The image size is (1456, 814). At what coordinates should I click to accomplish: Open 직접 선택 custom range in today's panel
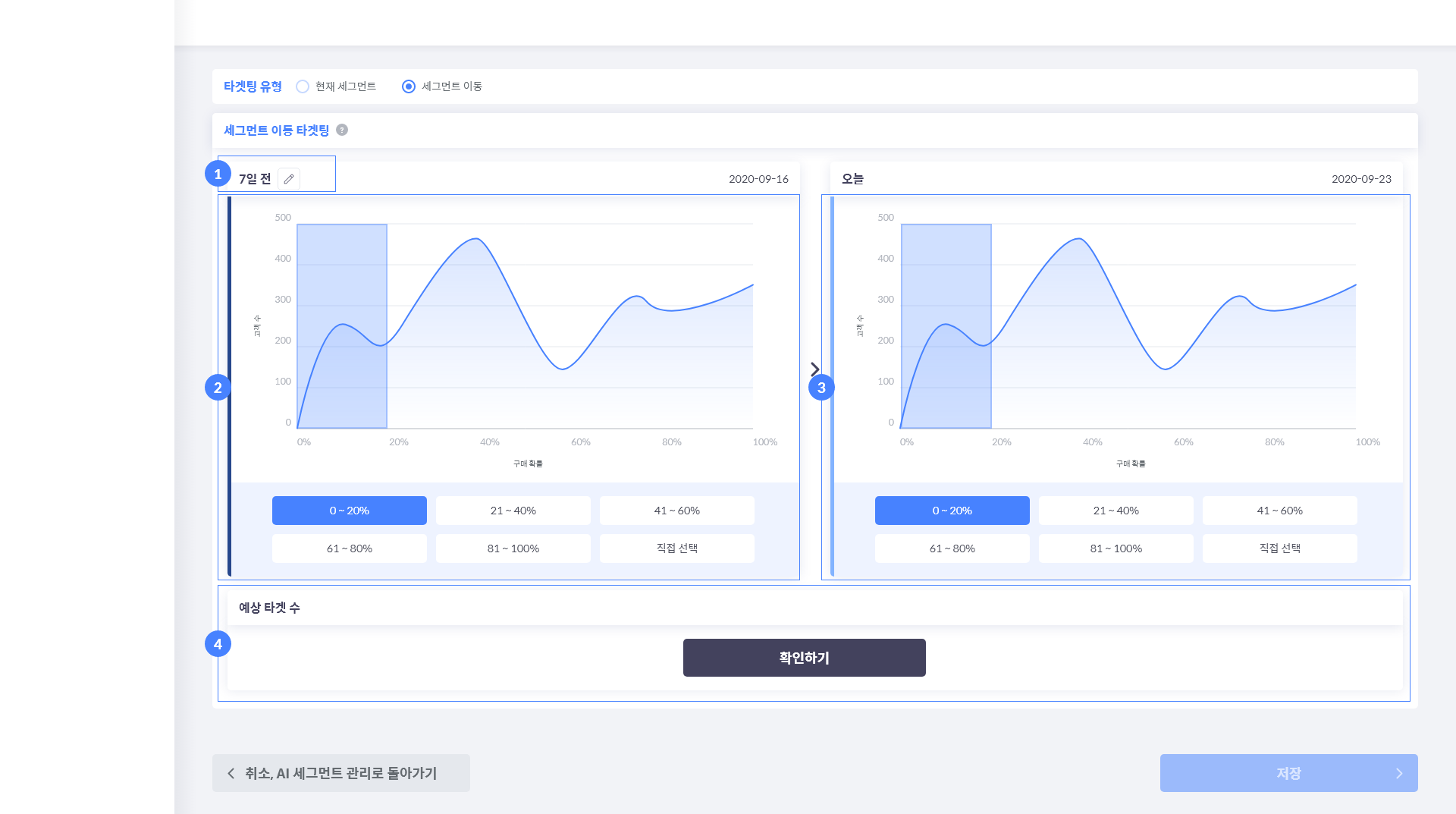pyautogui.click(x=1279, y=548)
